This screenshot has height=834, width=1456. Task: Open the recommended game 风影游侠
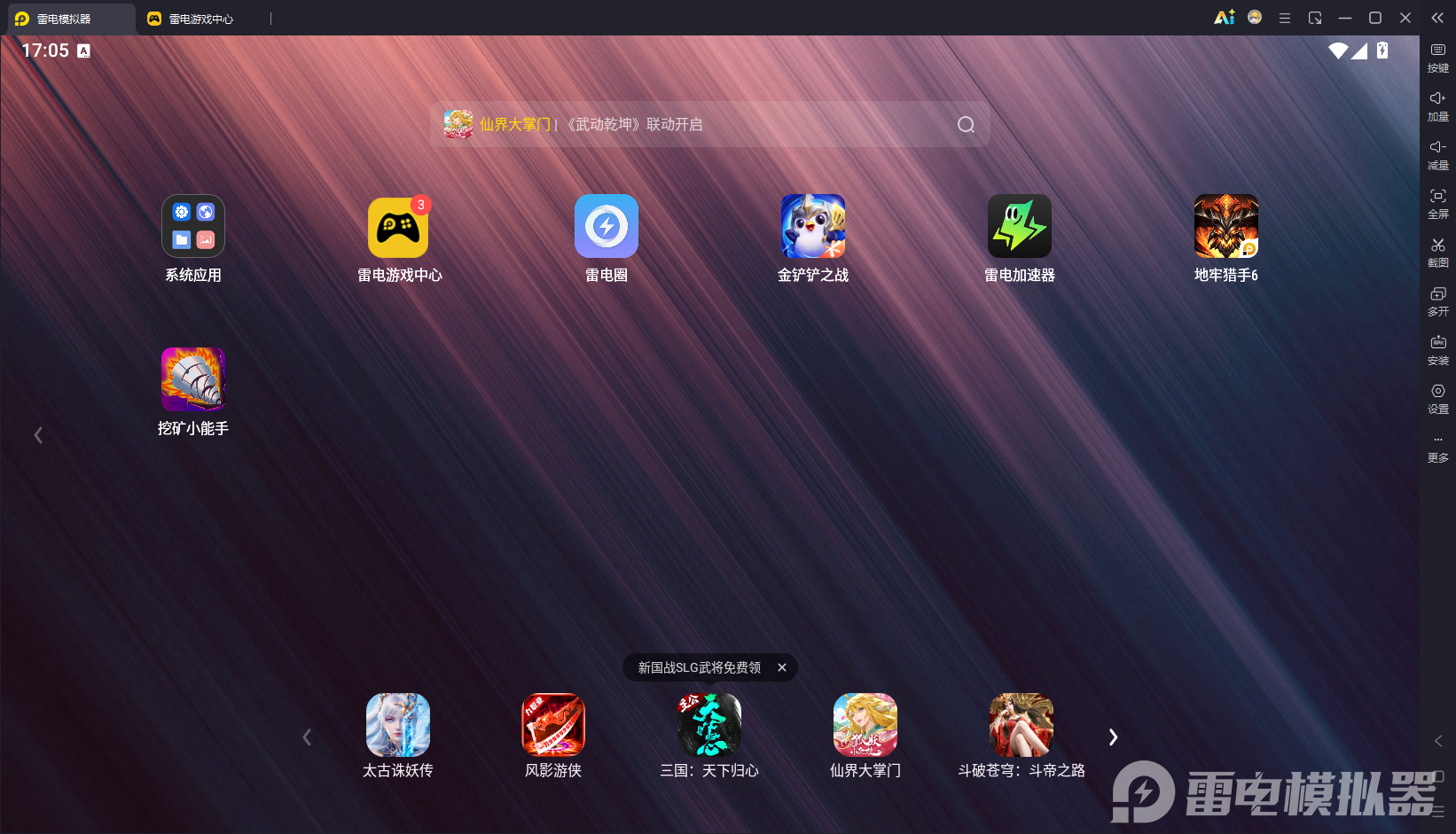pyautogui.click(x=553, y=725)
